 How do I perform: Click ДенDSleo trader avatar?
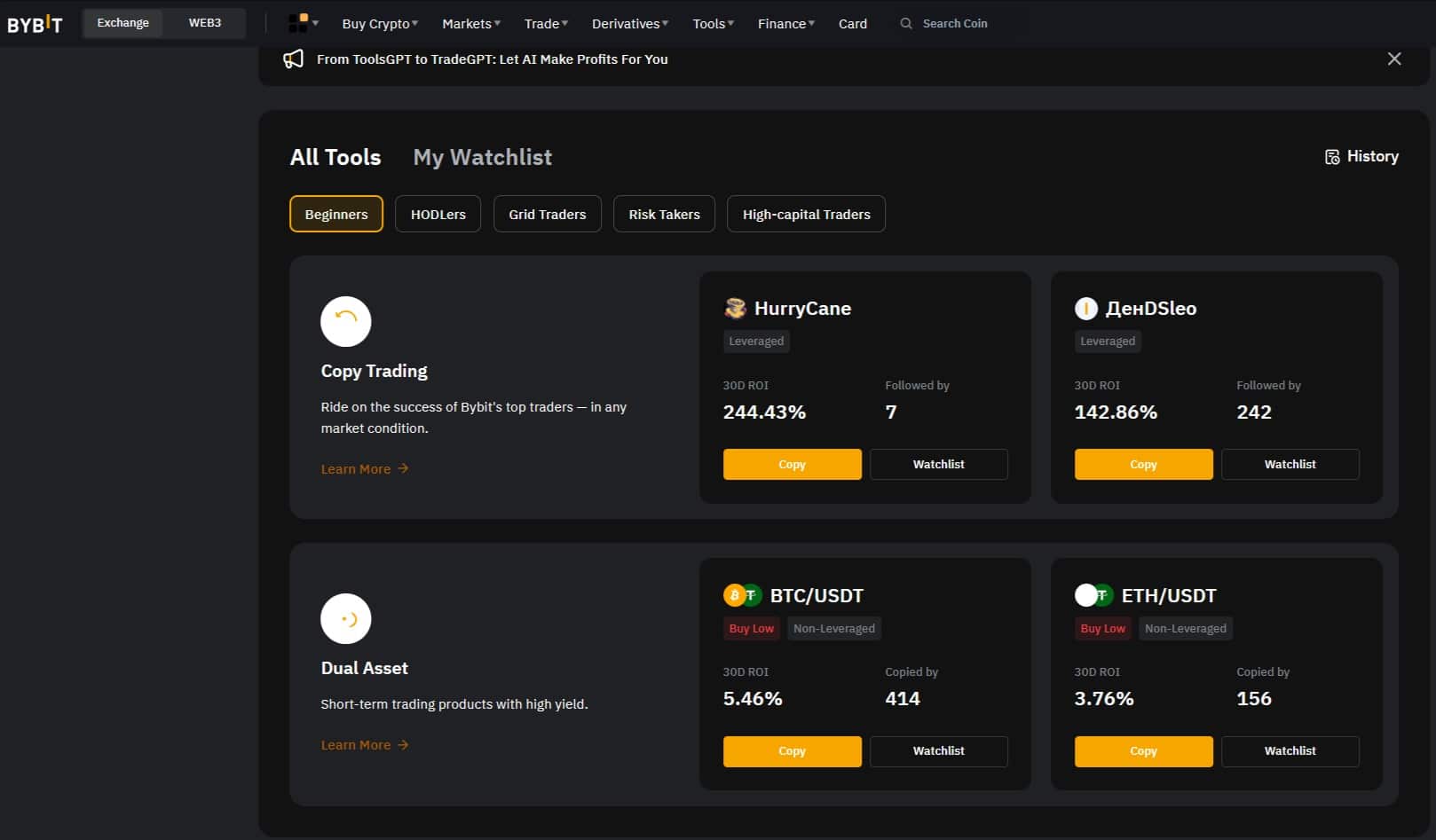point(1086,309)
